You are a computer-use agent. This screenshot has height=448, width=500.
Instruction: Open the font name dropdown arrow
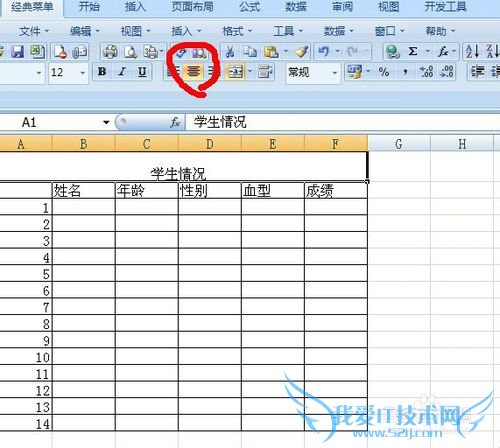point(39,72)
